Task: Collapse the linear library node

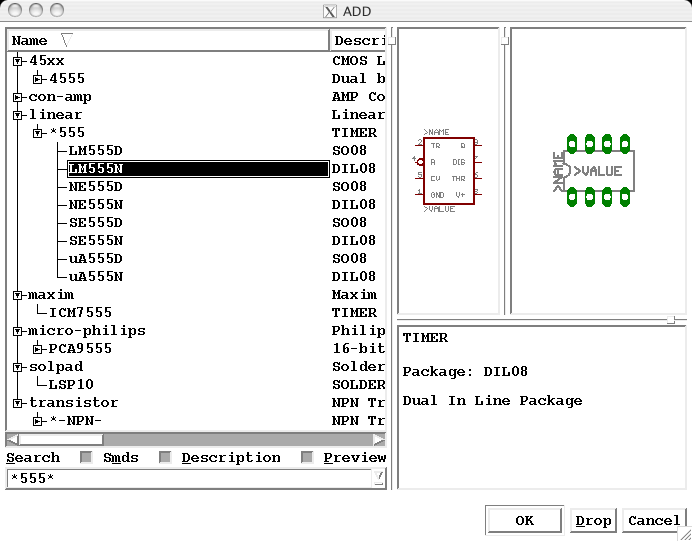Action: 17,115
